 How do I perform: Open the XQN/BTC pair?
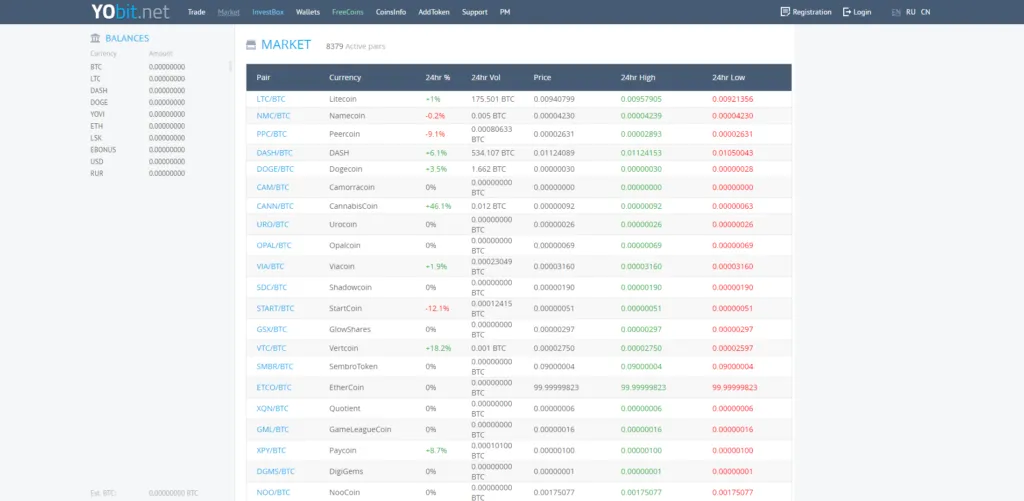(272, 408)
